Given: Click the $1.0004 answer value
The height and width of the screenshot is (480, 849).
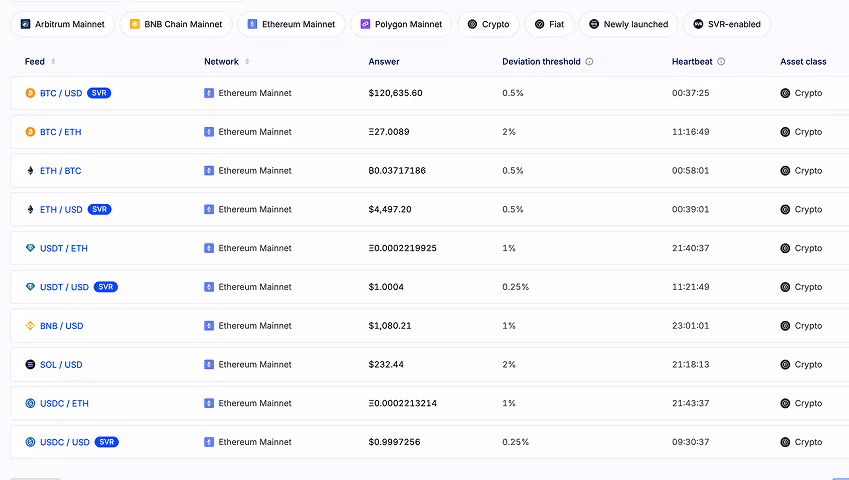Looking at the screenshot, I should pos(386,287).
